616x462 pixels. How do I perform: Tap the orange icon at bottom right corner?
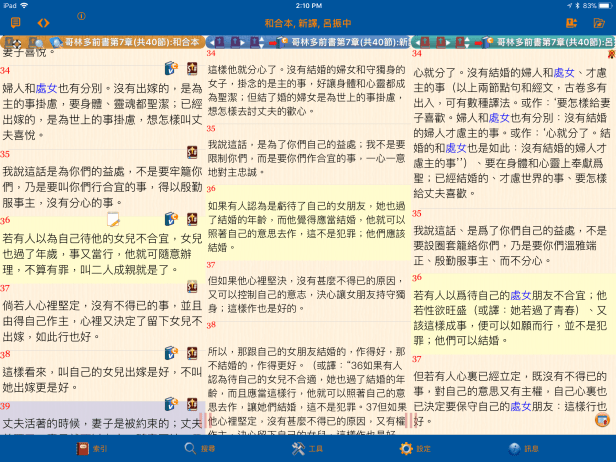(601, 421)
